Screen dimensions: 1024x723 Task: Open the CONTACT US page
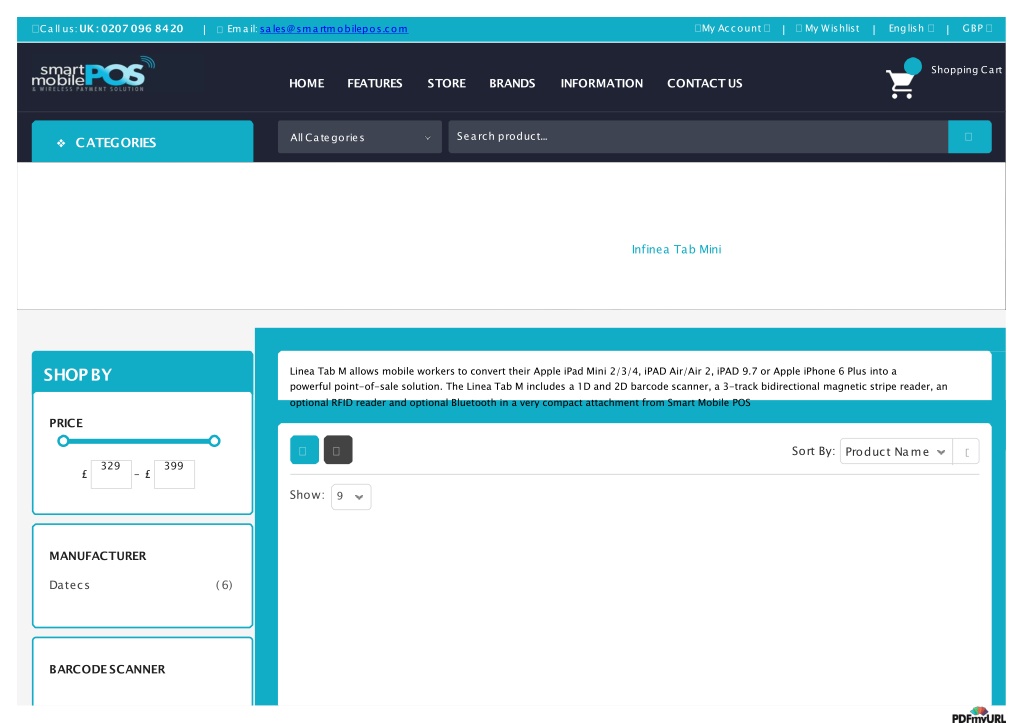705,83
